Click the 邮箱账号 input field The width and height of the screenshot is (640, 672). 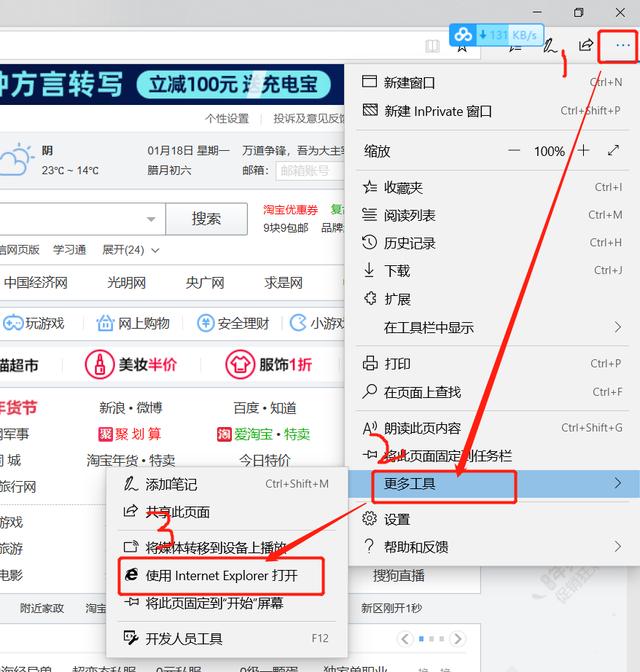(x=310, y=171)
